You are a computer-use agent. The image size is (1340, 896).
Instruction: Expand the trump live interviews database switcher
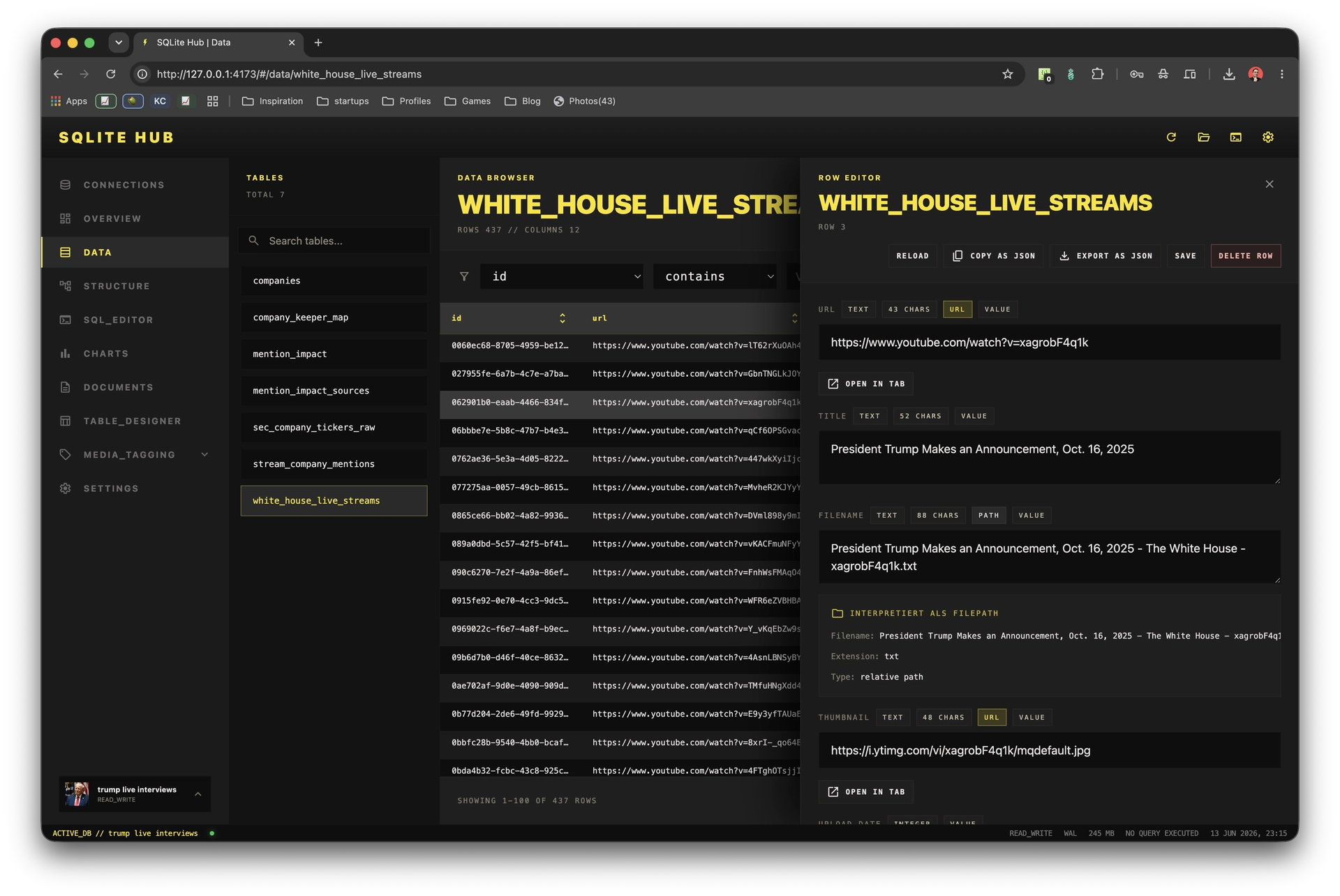click(x=135, y=794)
